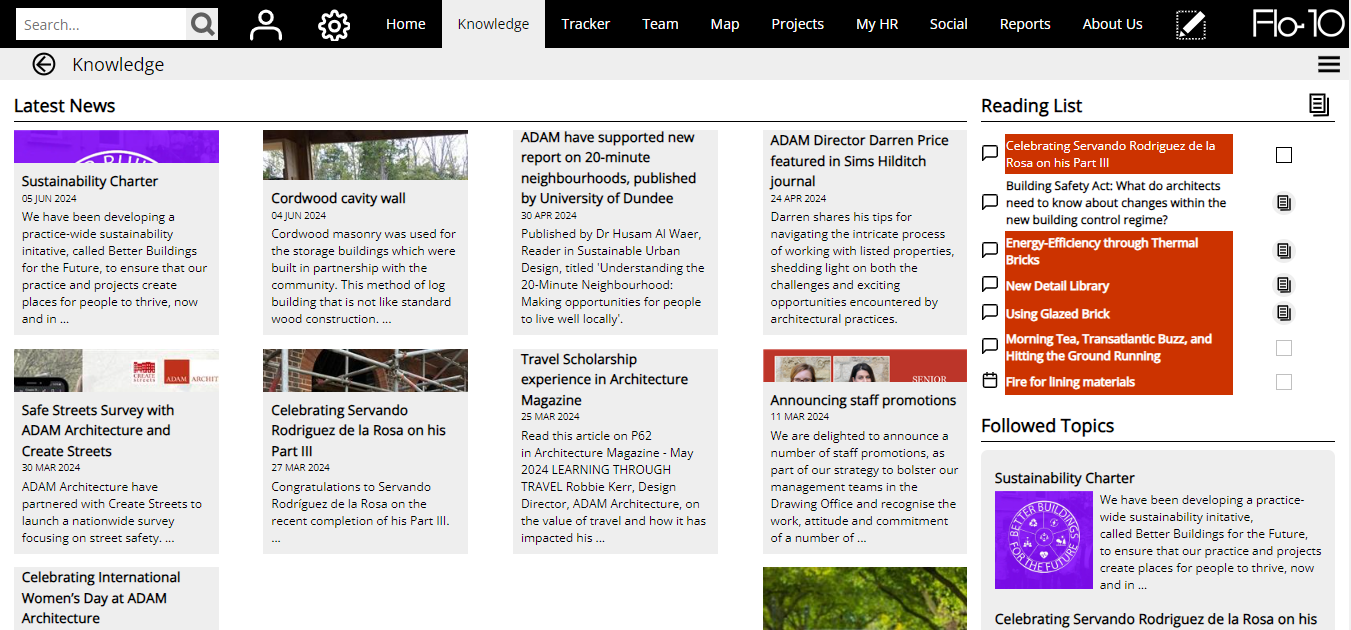
Task: Open the user profile icon
Action: tap(266, 24)
